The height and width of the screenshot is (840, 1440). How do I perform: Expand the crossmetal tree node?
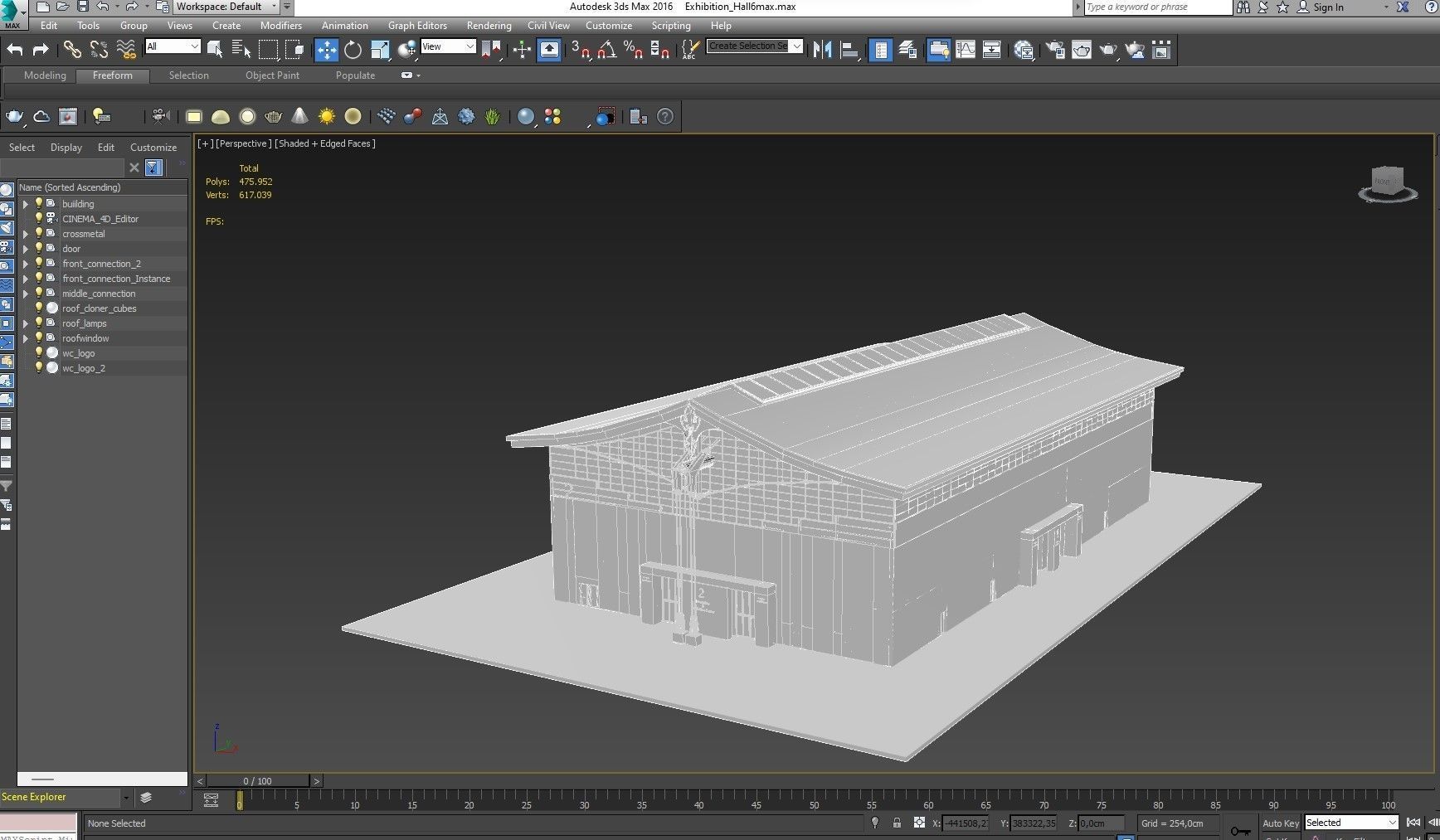point(25,234)
